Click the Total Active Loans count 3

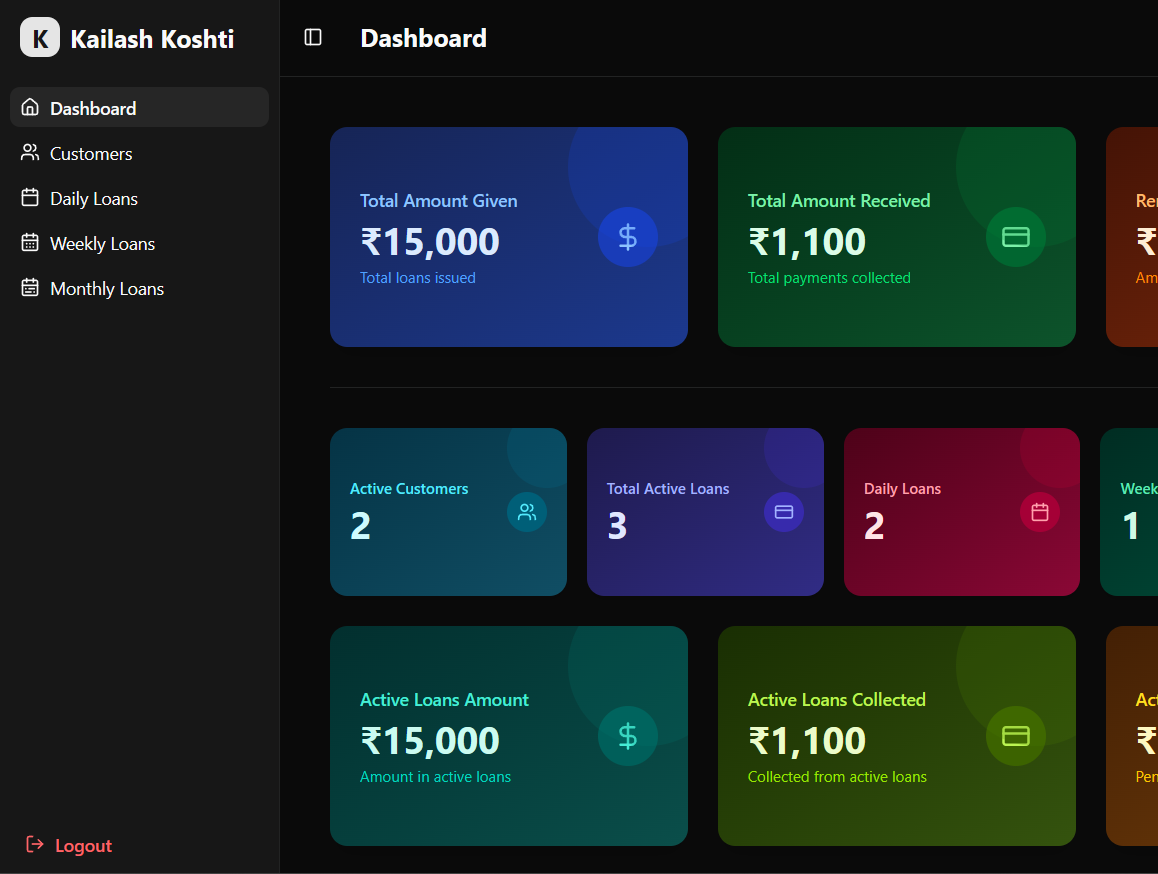click(617, 526)
